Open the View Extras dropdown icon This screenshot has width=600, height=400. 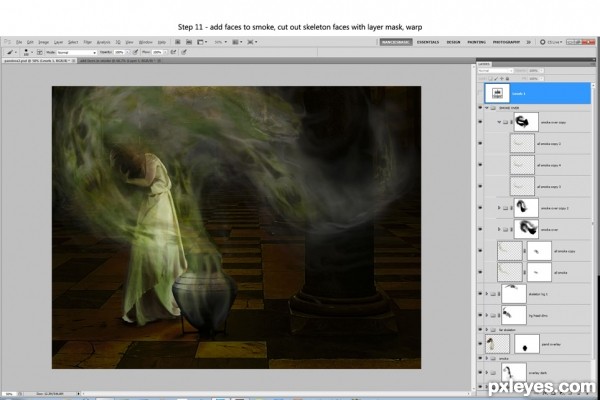click(x=202, y=42)
